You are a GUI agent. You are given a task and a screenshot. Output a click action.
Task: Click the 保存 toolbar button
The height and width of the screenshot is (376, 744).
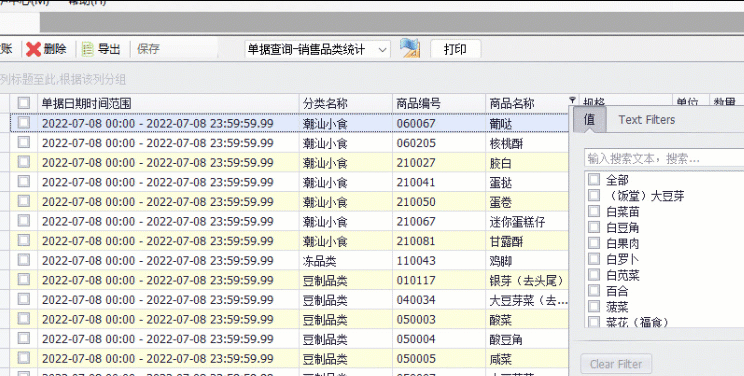click(x=149, y=49)
